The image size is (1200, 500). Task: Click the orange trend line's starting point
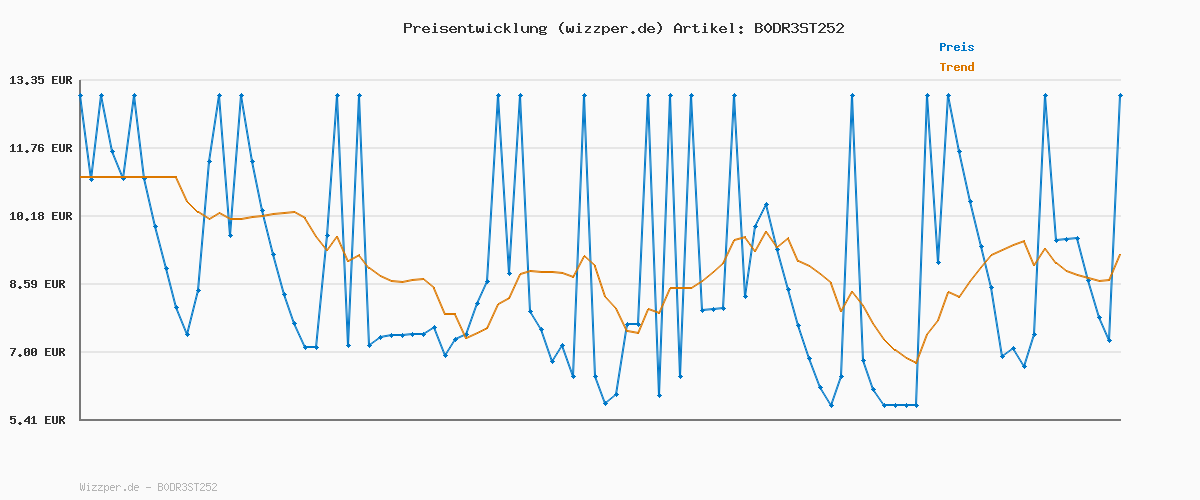pyautogui.click(x=80, y=177)
